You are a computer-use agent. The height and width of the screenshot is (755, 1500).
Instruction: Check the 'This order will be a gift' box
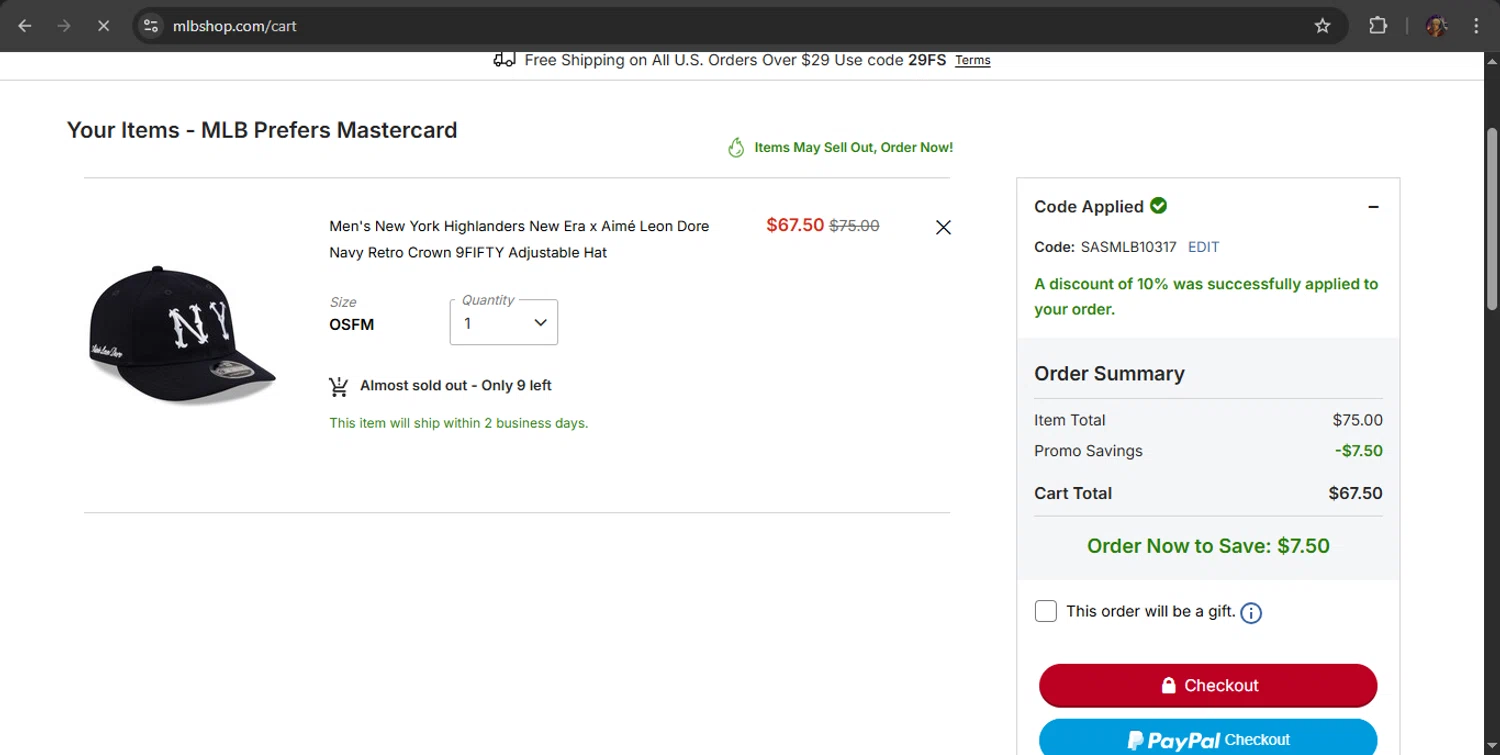1046,611
